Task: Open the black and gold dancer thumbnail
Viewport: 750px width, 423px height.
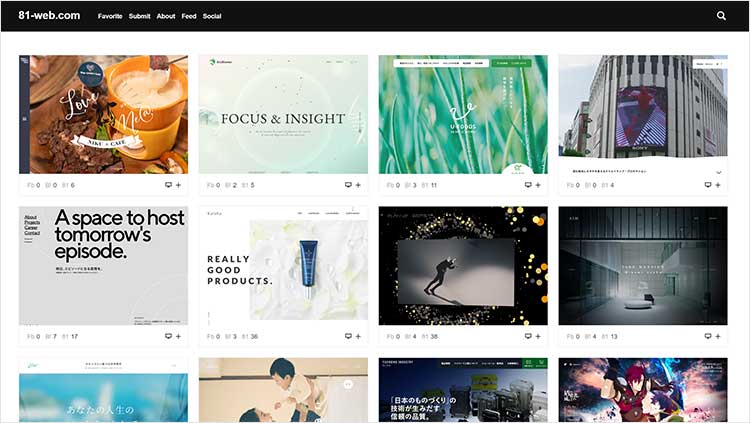Action: (463, 266)
